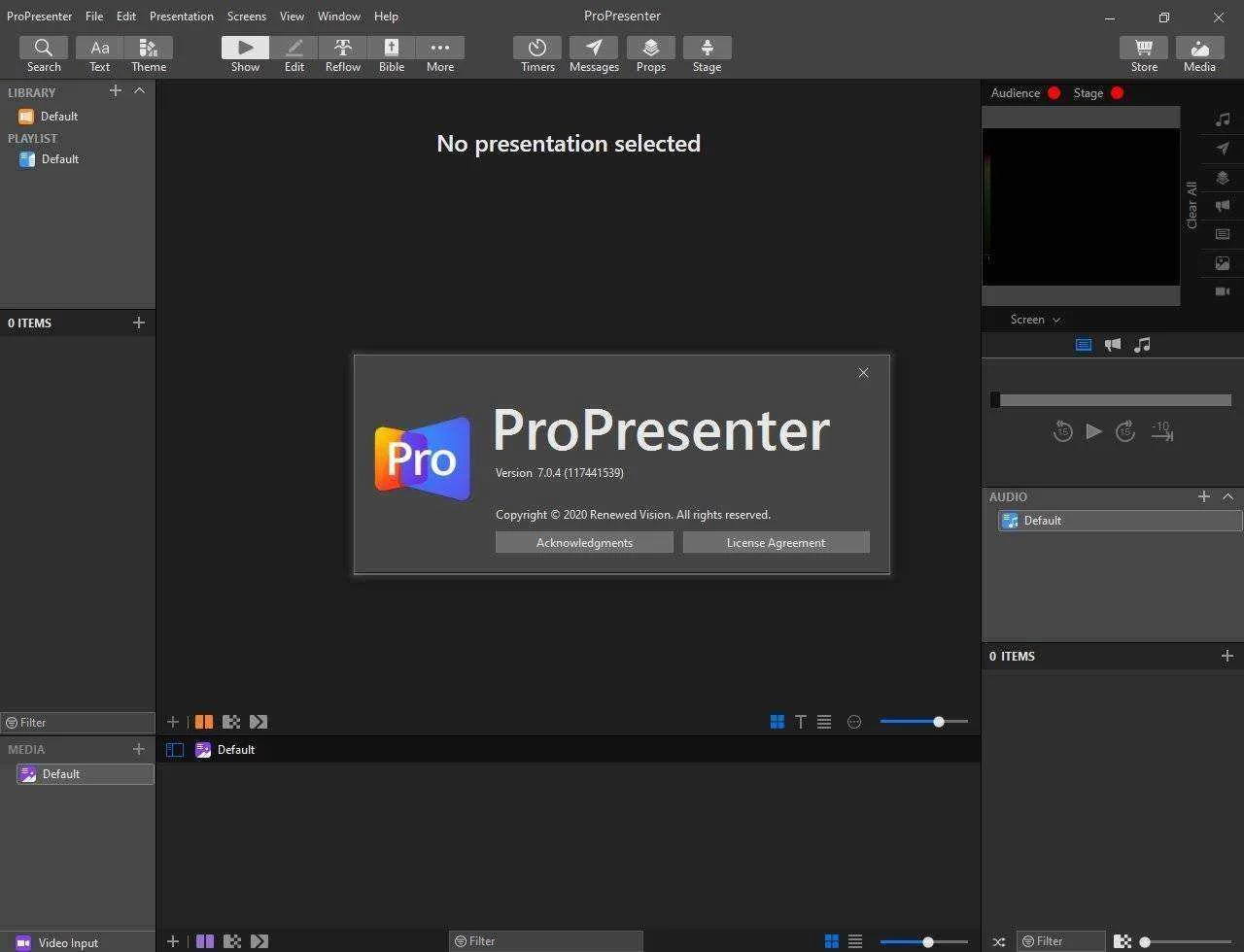Open the Store from toolbar
The image size is (1244, 952).
[1144, 54]
